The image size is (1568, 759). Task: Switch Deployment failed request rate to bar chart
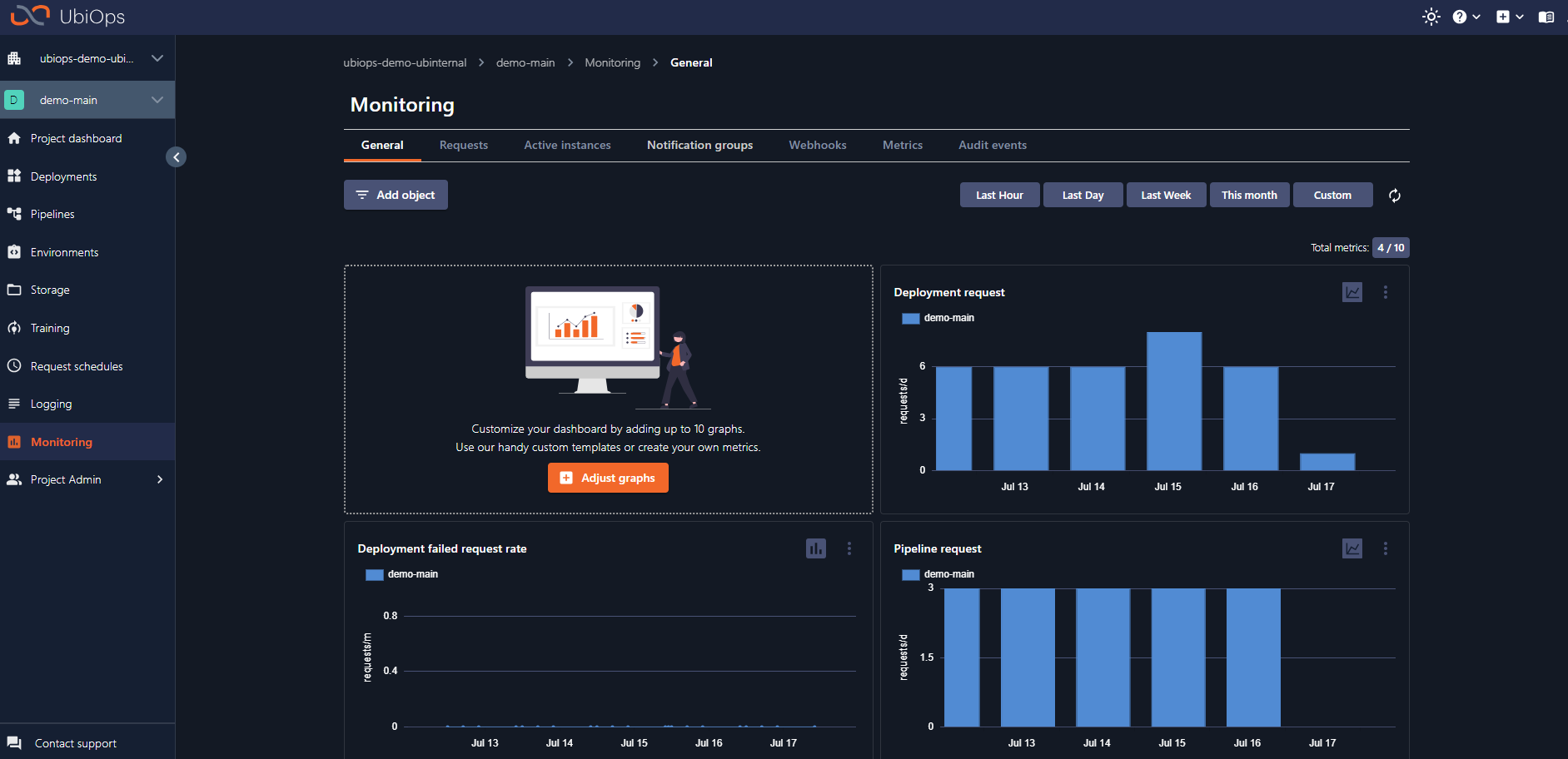click(x=816, y=548)
